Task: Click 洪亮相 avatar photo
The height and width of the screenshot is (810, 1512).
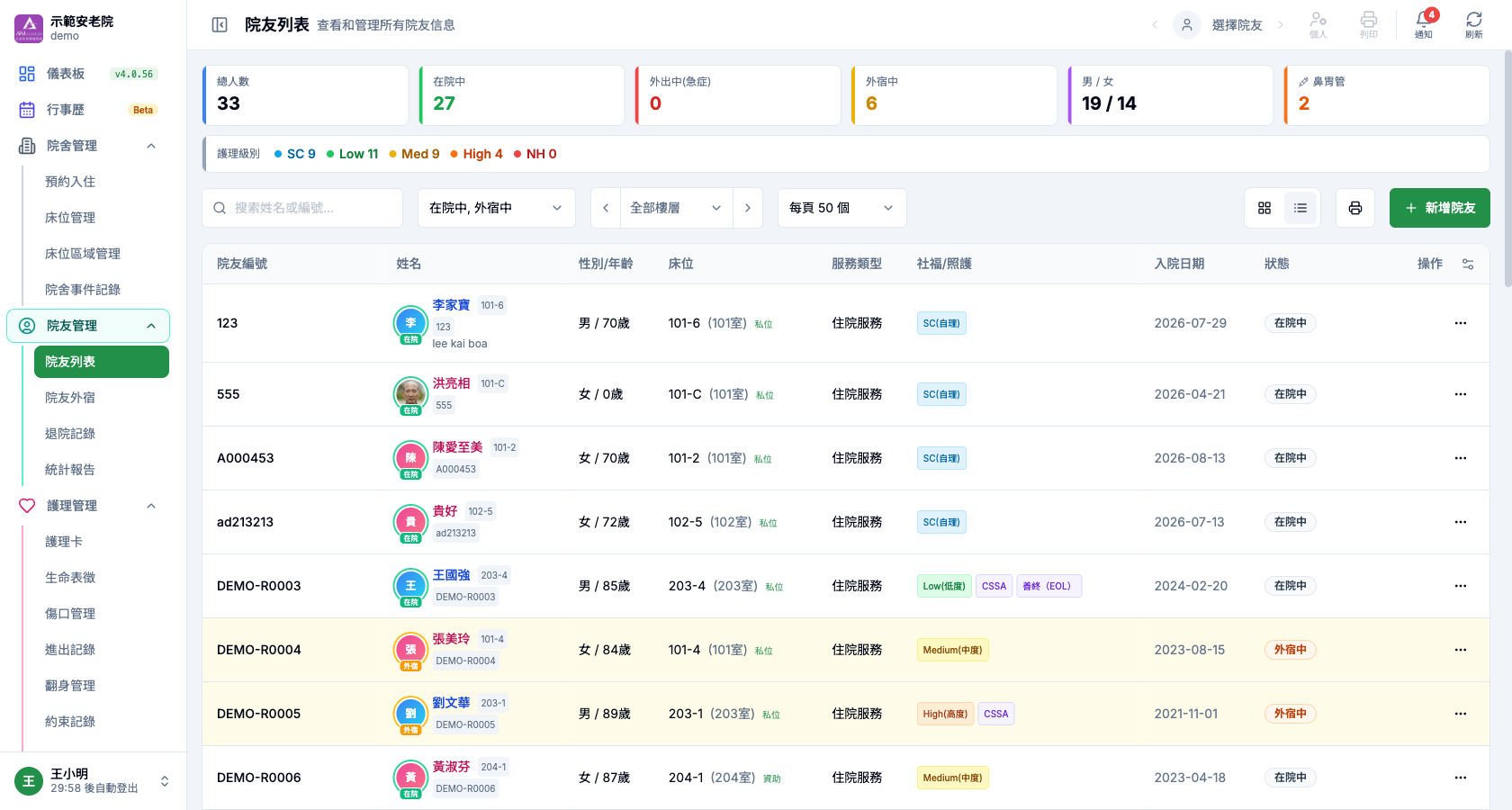Action: [410, 393]
